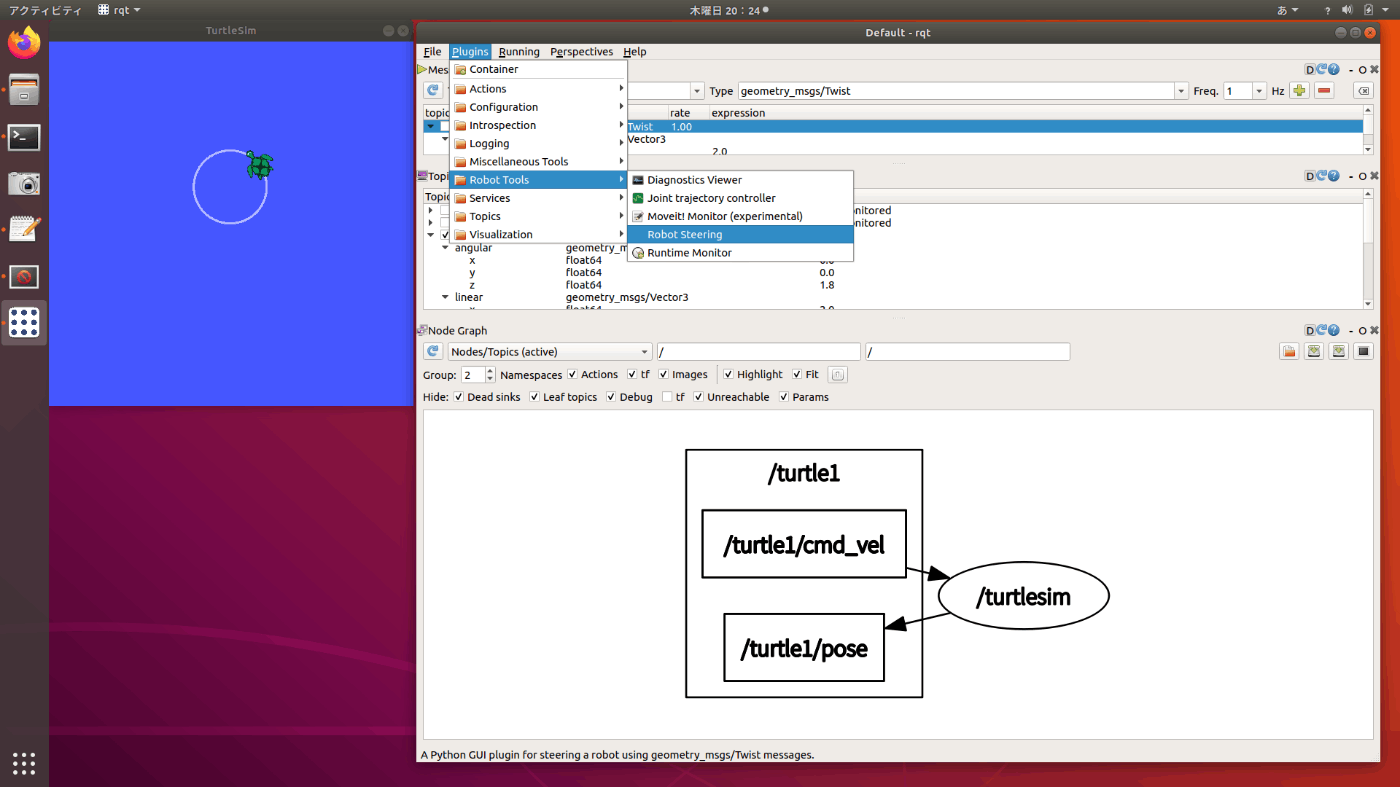Refresh topics in the Message Publisher panel
The height and width of the screenshot is (787, 1400).
point(433,91)
